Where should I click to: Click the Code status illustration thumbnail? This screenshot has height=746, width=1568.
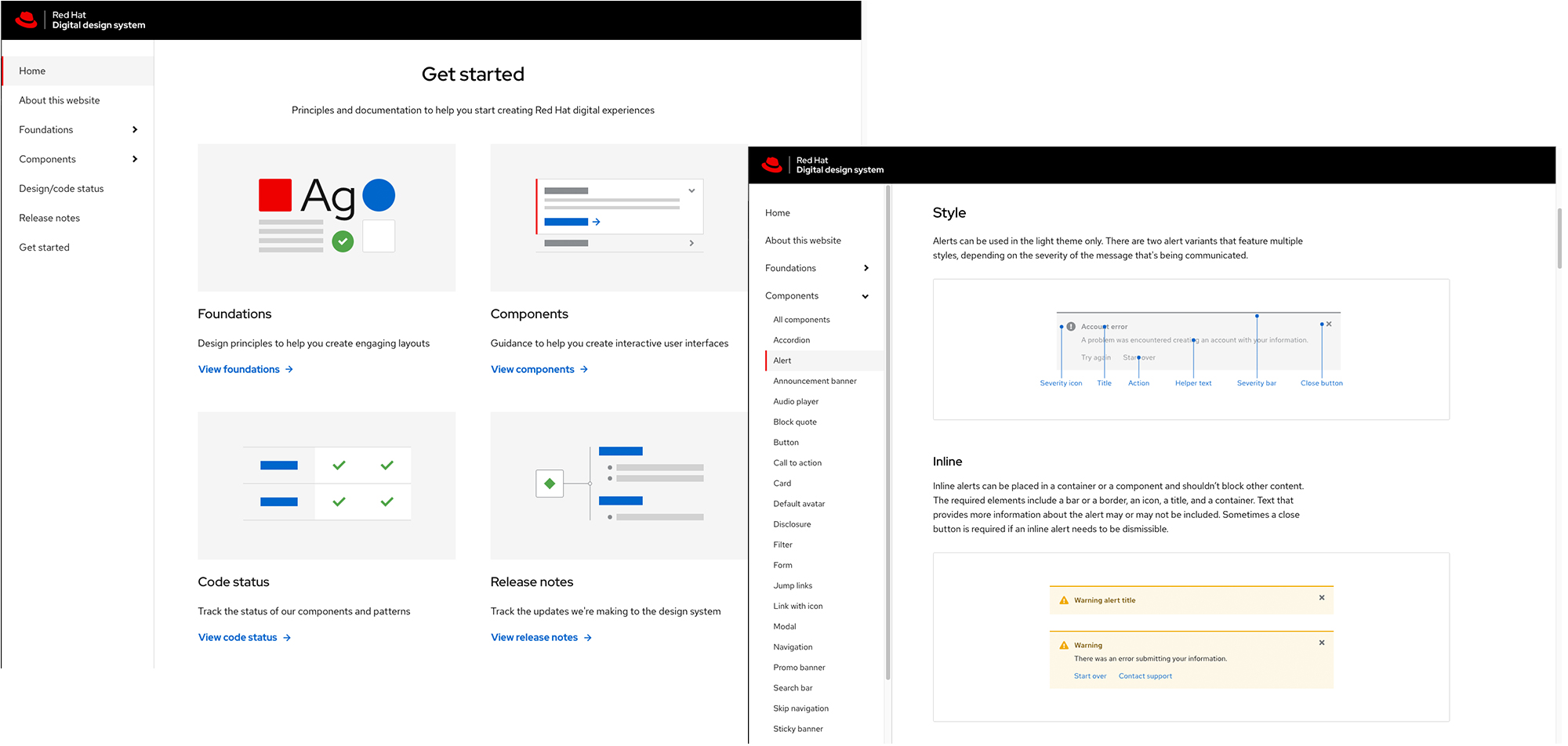point(326,486)
